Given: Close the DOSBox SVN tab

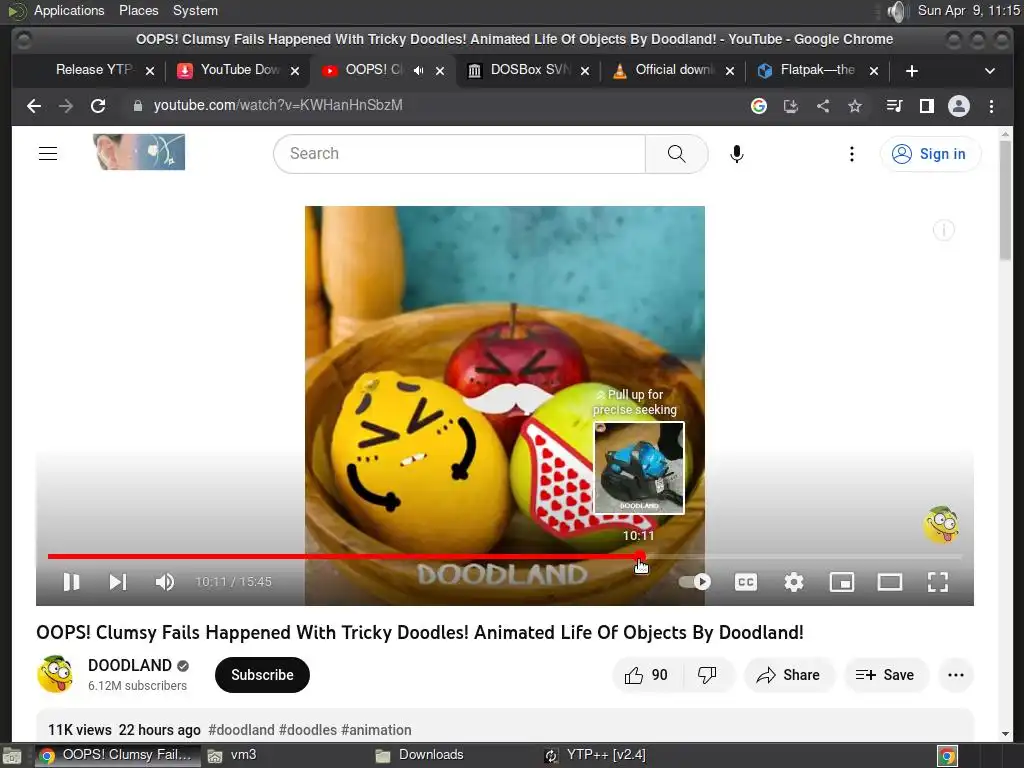Looking at the screenshot, I should 585,71.
